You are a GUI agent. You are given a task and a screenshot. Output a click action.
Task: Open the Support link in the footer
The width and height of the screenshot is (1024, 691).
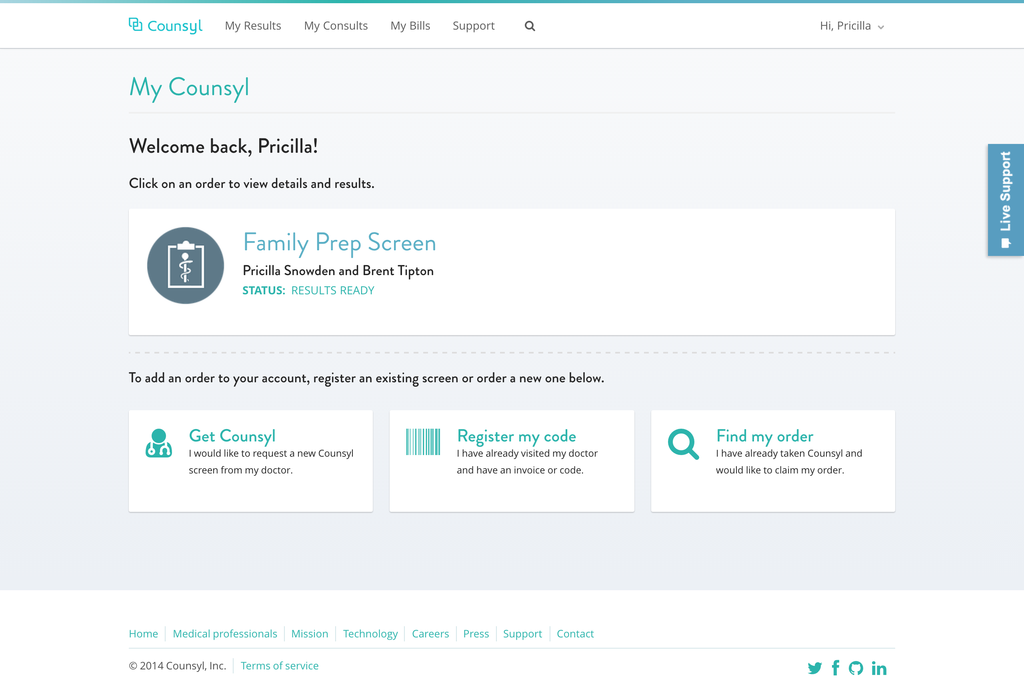(522, 634)
